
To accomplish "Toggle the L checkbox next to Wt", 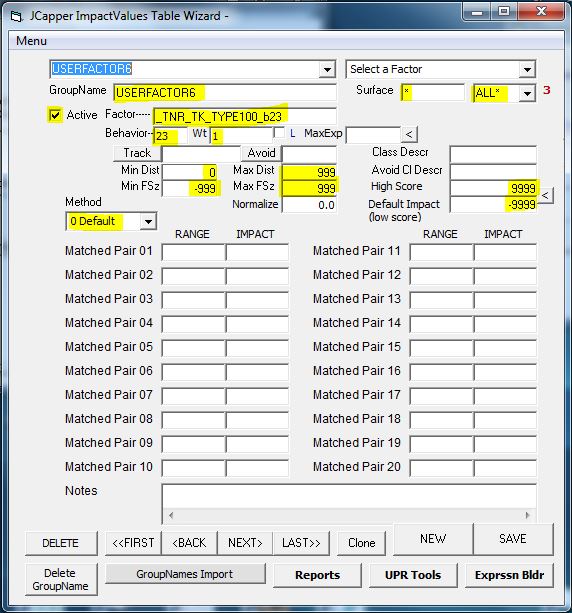I will pyautogui.click(x=279, y=132).
